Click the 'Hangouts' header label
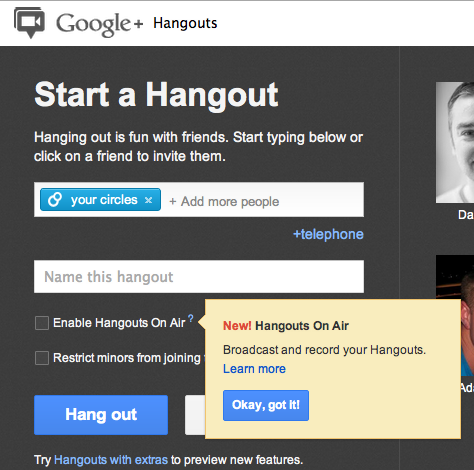Screen dimensions: 474x470 pyautogui.click(x=185, y=23)
